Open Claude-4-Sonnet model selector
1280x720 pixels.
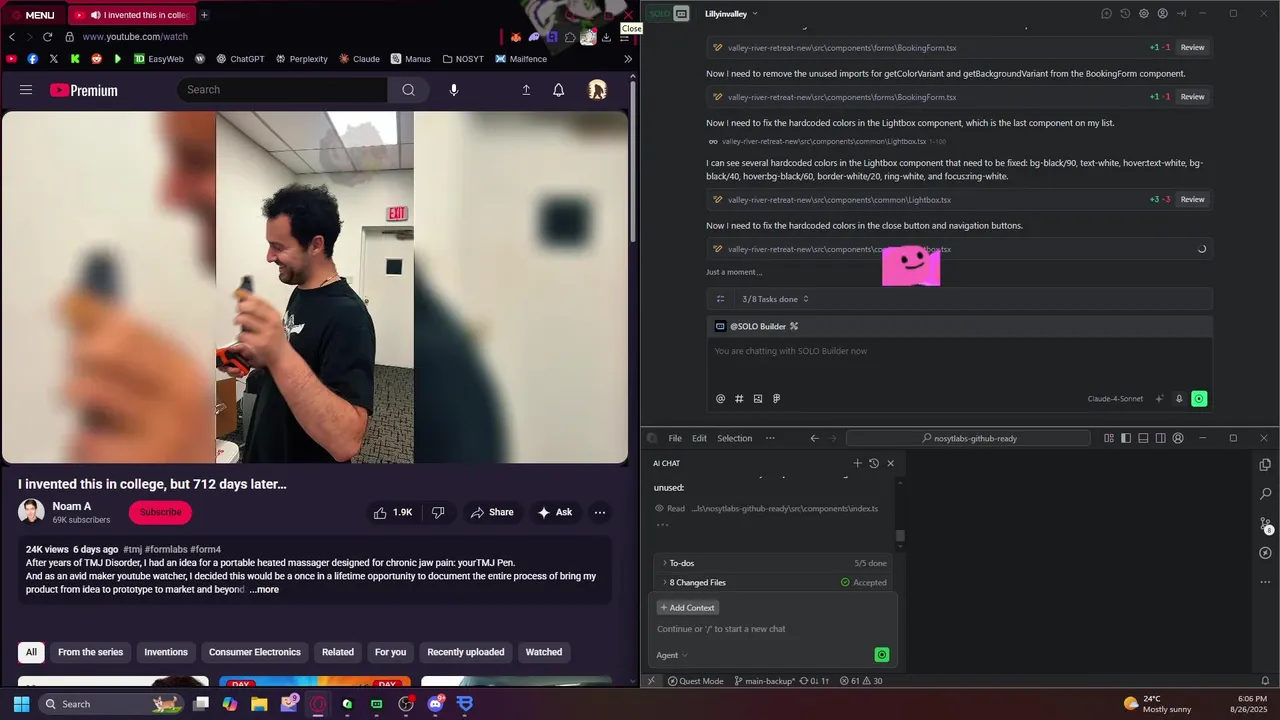[x=1115, y=399]
